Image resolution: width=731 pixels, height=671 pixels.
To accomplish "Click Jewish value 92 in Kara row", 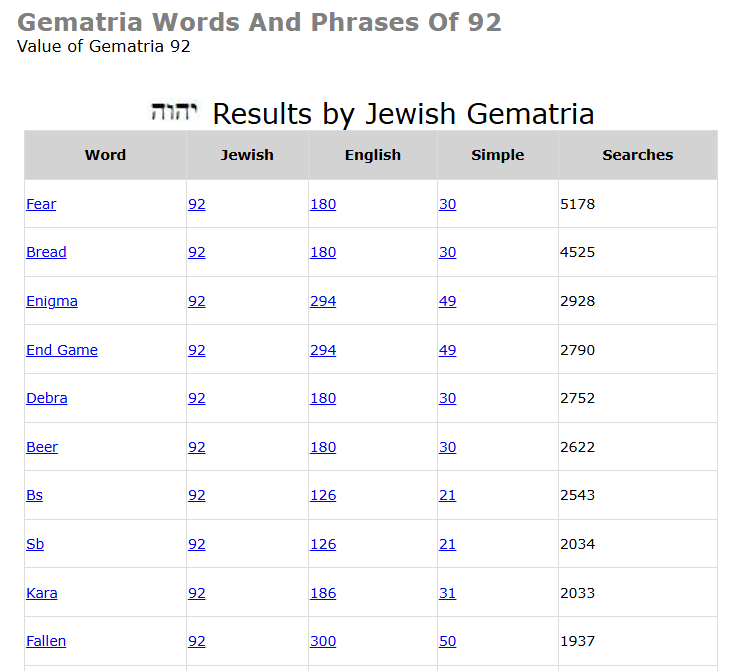I will tap(197, 593).
